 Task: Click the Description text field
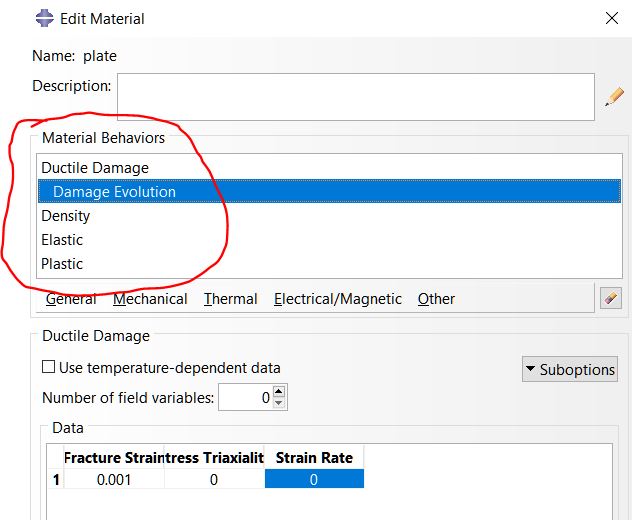point(355,97)
